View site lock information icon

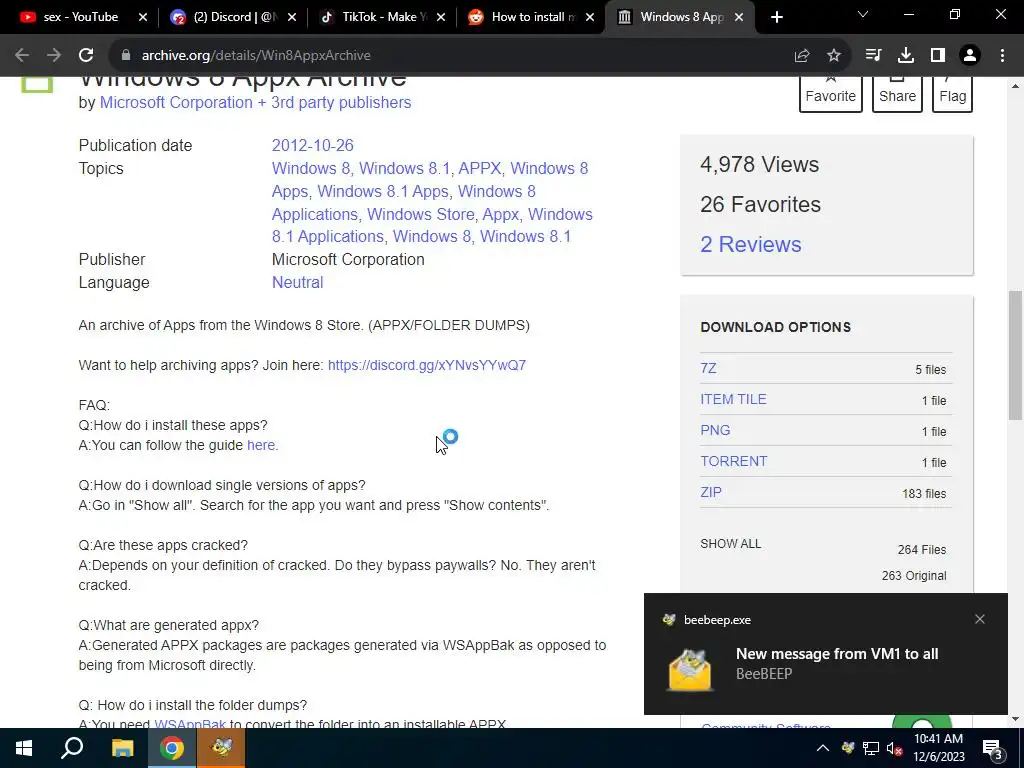tap(125, 56)
